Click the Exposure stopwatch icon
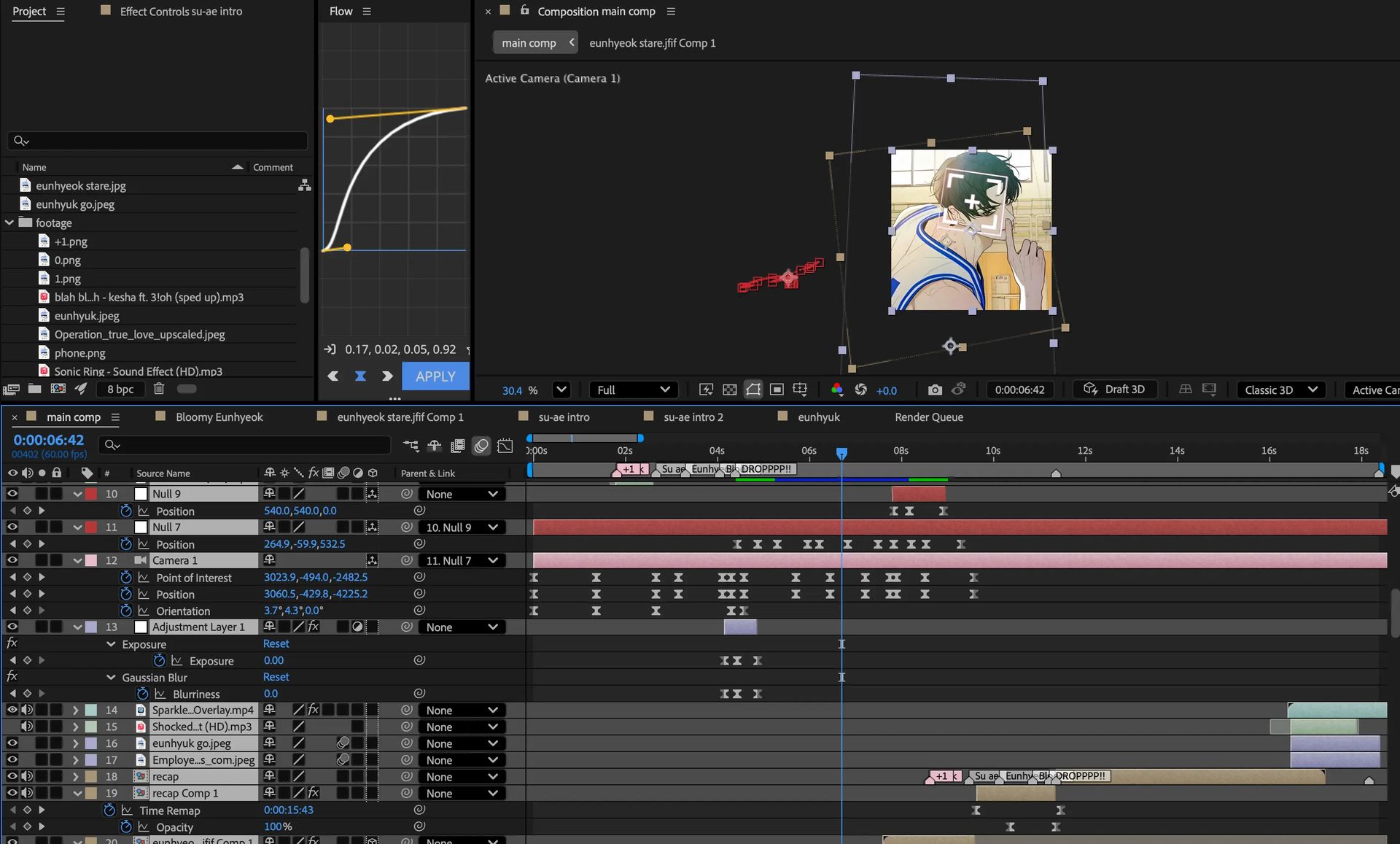Image resolution: width=1400 pixels, height=844 pixels. [160, 661]
